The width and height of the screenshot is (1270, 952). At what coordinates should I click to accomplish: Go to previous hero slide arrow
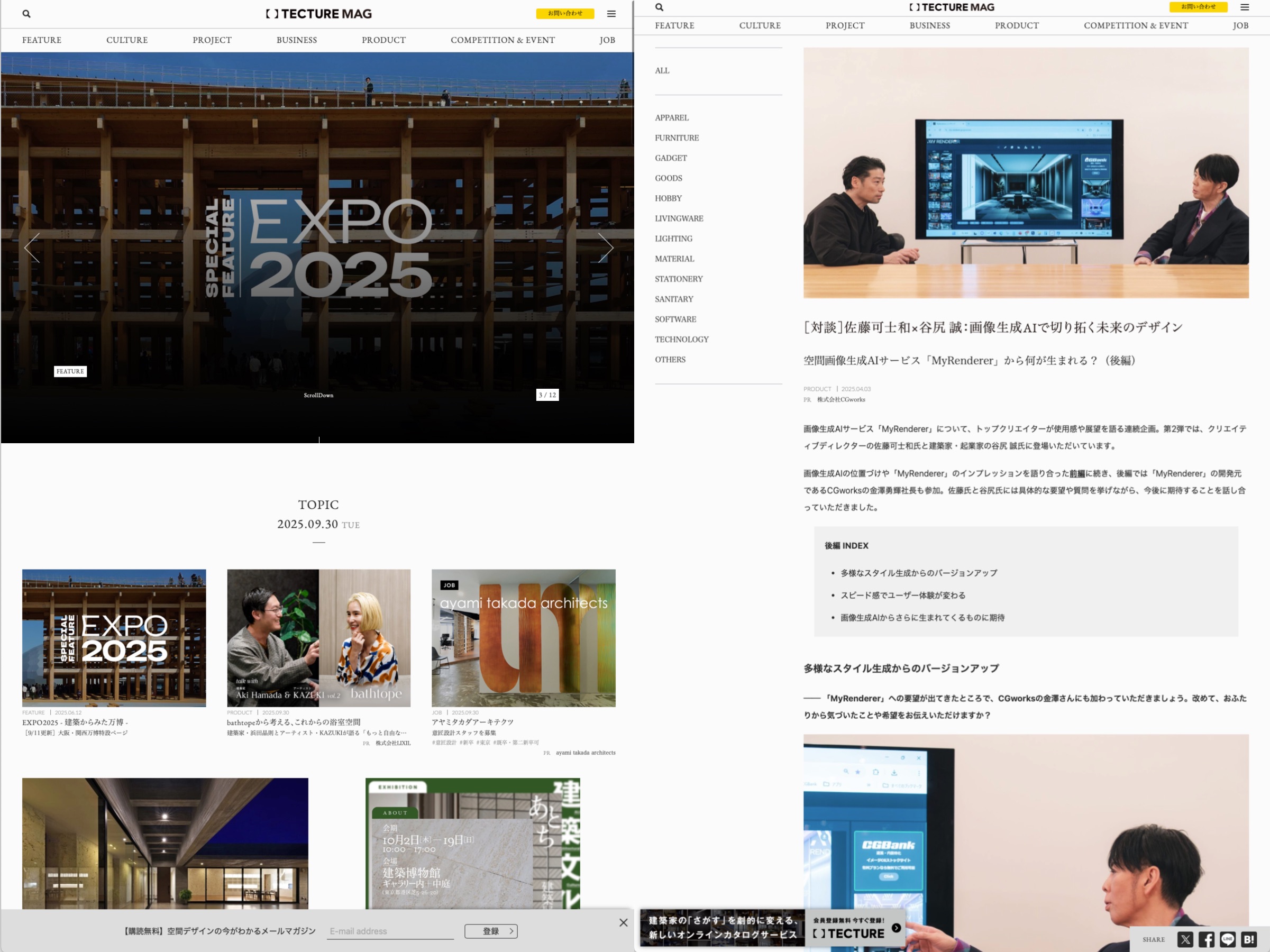point(32,248)
